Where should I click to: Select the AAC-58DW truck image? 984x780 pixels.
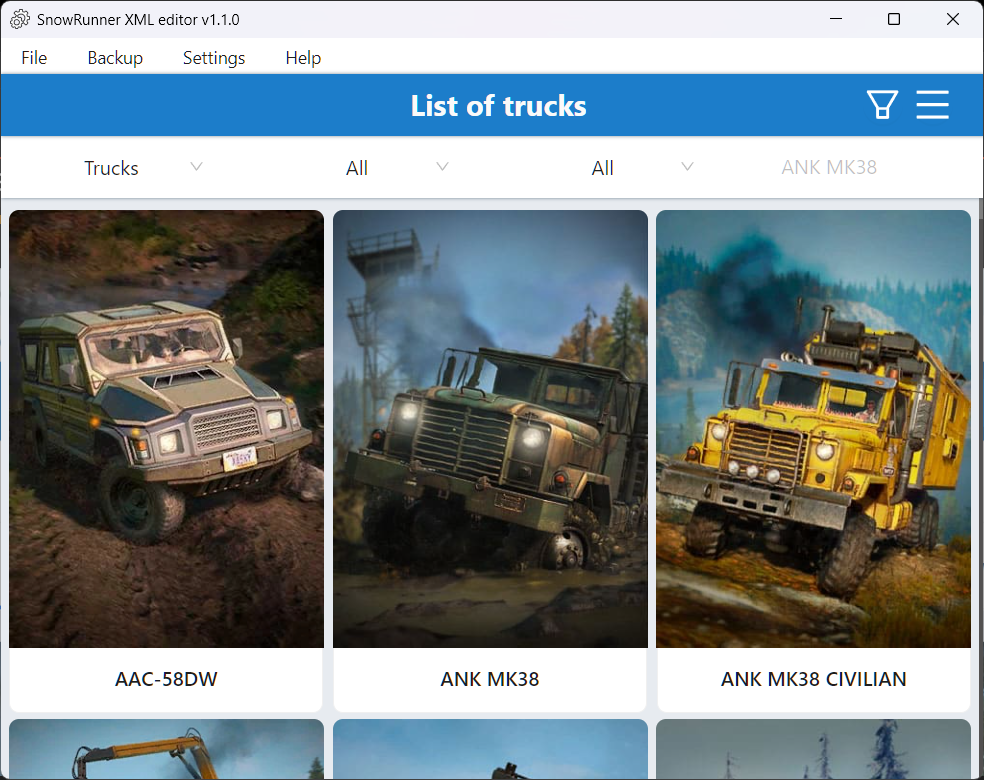tap(166, 429)
